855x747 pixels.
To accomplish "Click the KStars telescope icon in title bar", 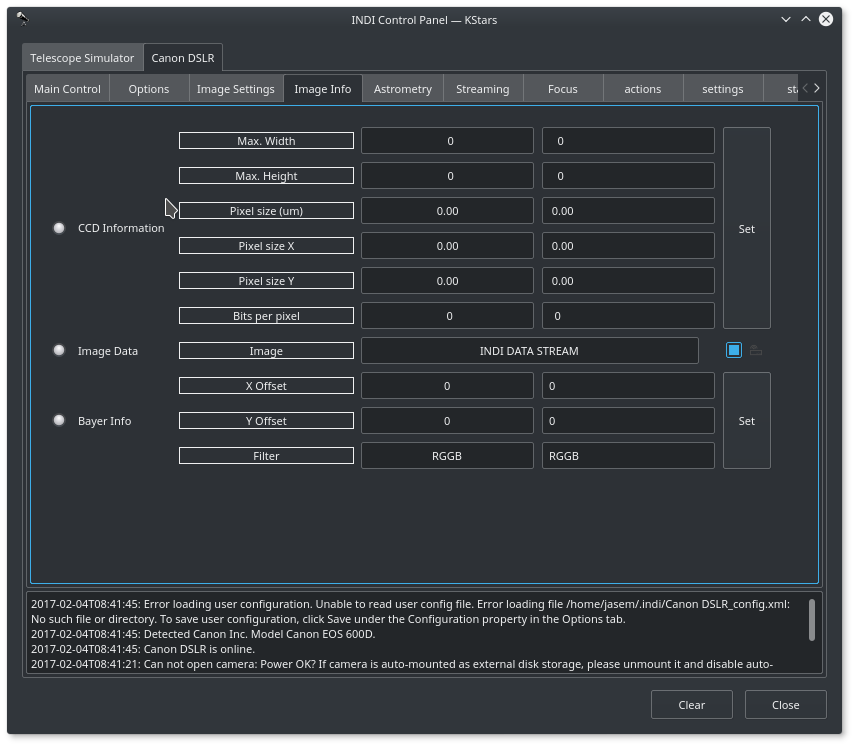I will click(x=22, y=19).
